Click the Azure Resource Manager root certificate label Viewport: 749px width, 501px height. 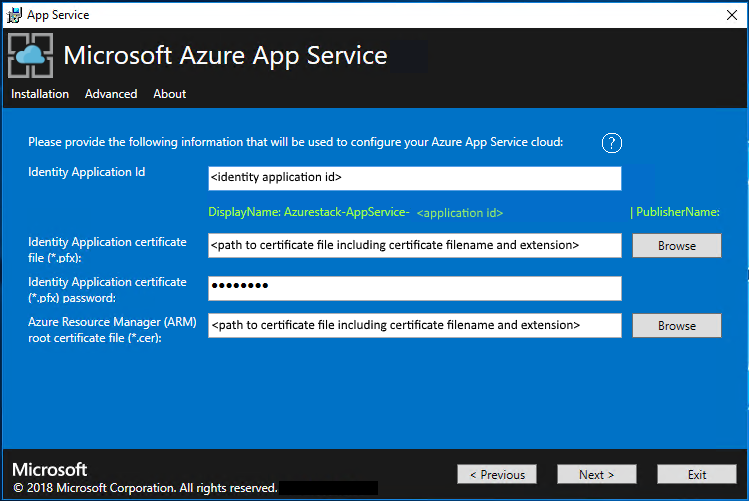112,330
